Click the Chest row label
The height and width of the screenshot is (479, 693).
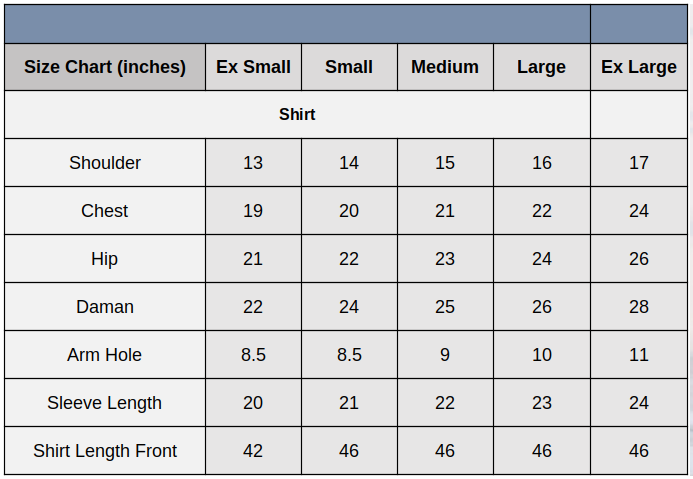(105, 211)
